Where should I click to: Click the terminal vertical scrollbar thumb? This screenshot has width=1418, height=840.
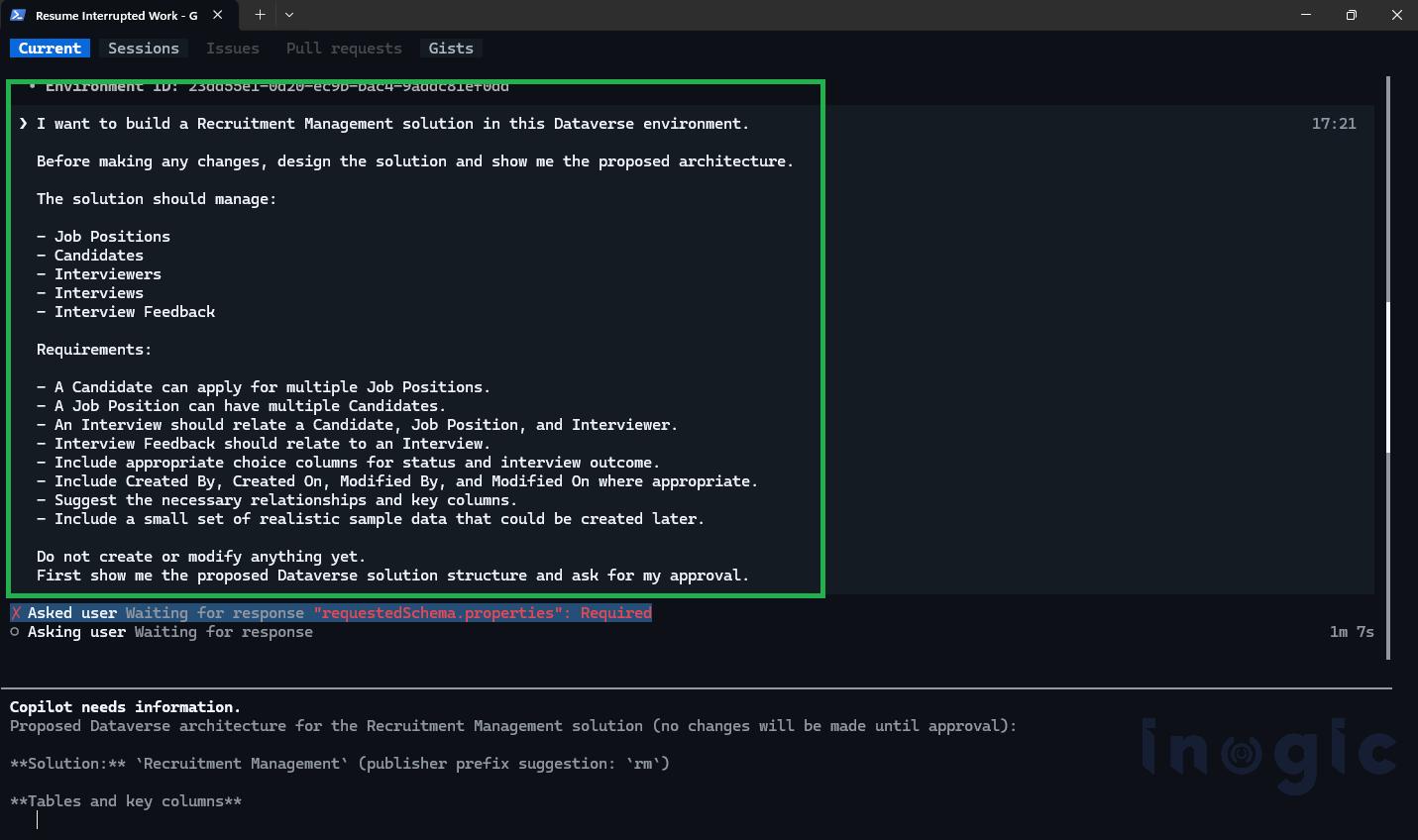1388,376
